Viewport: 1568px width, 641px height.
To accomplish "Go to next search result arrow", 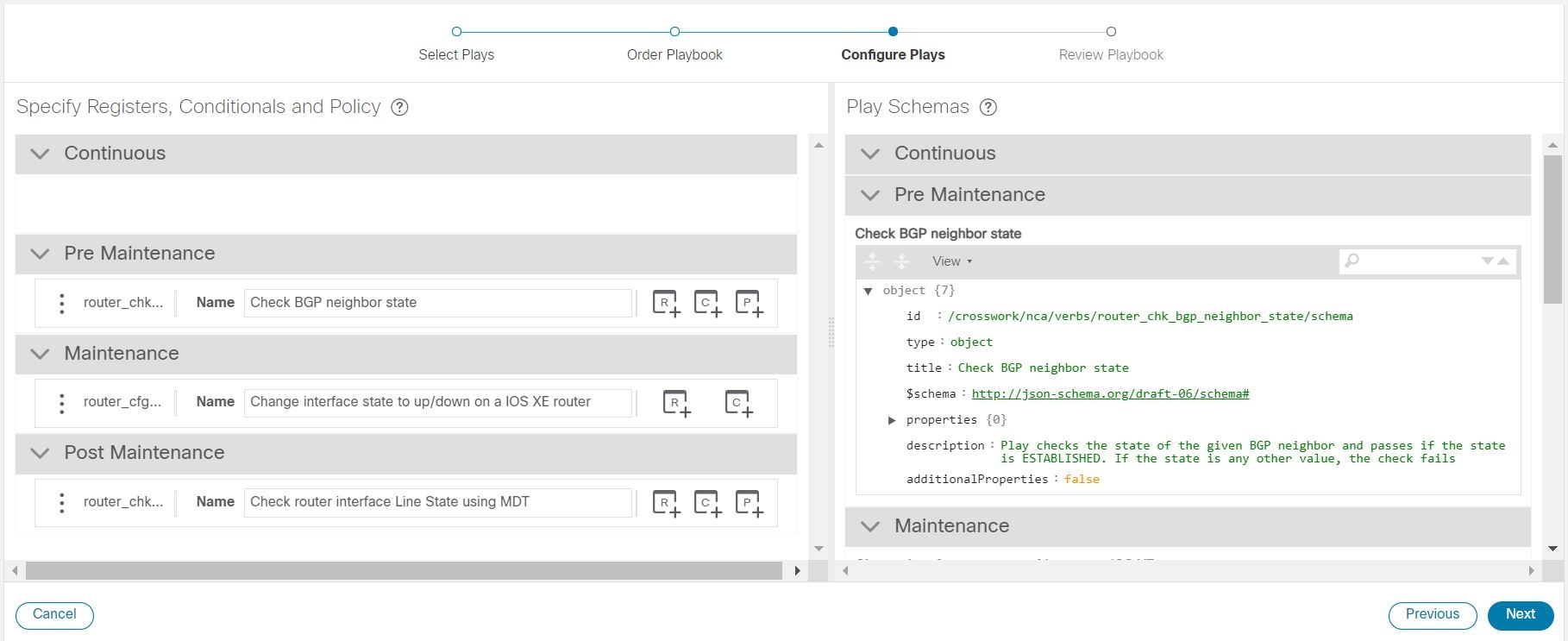I will [x=1487, y=261].
